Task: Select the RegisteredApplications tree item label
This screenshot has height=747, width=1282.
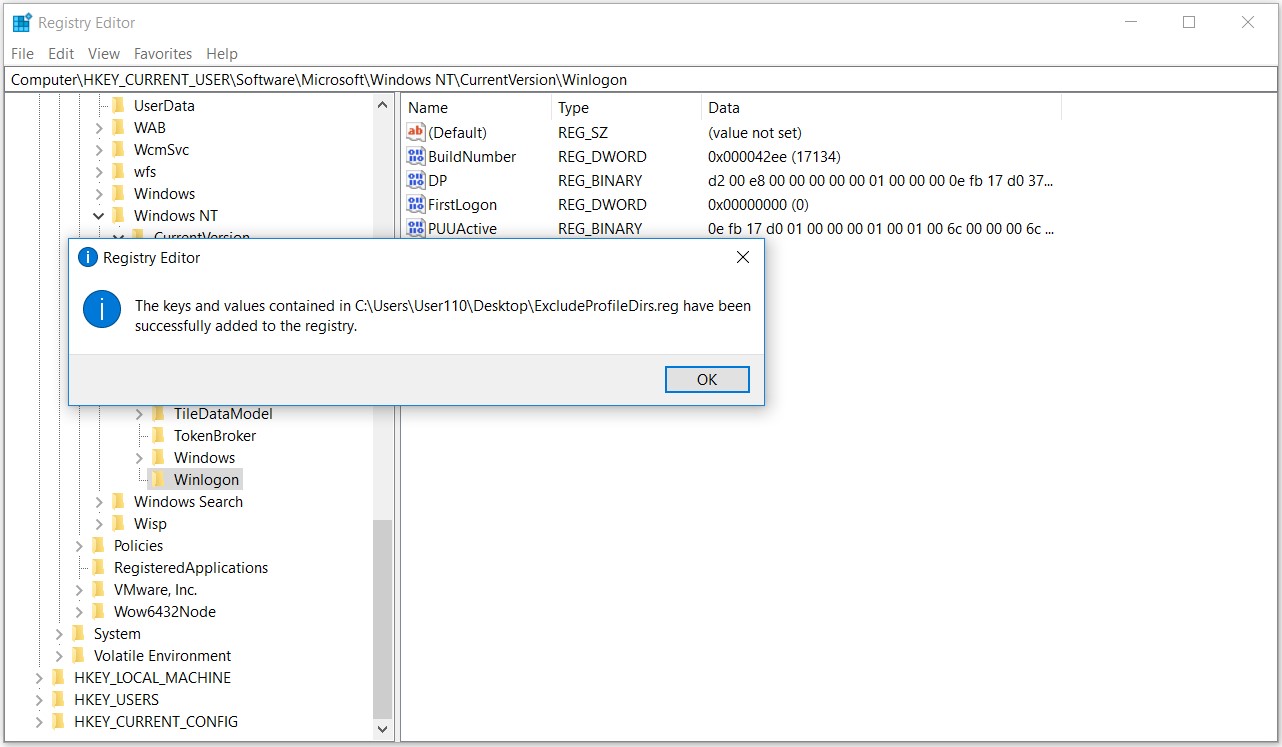Action: click(191, 567)
